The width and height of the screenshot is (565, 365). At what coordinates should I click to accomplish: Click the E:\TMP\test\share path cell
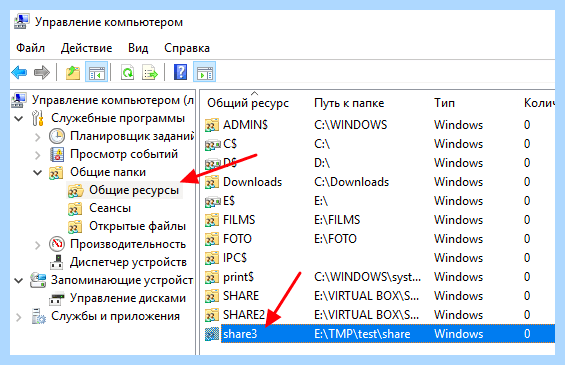coord(362,334)
